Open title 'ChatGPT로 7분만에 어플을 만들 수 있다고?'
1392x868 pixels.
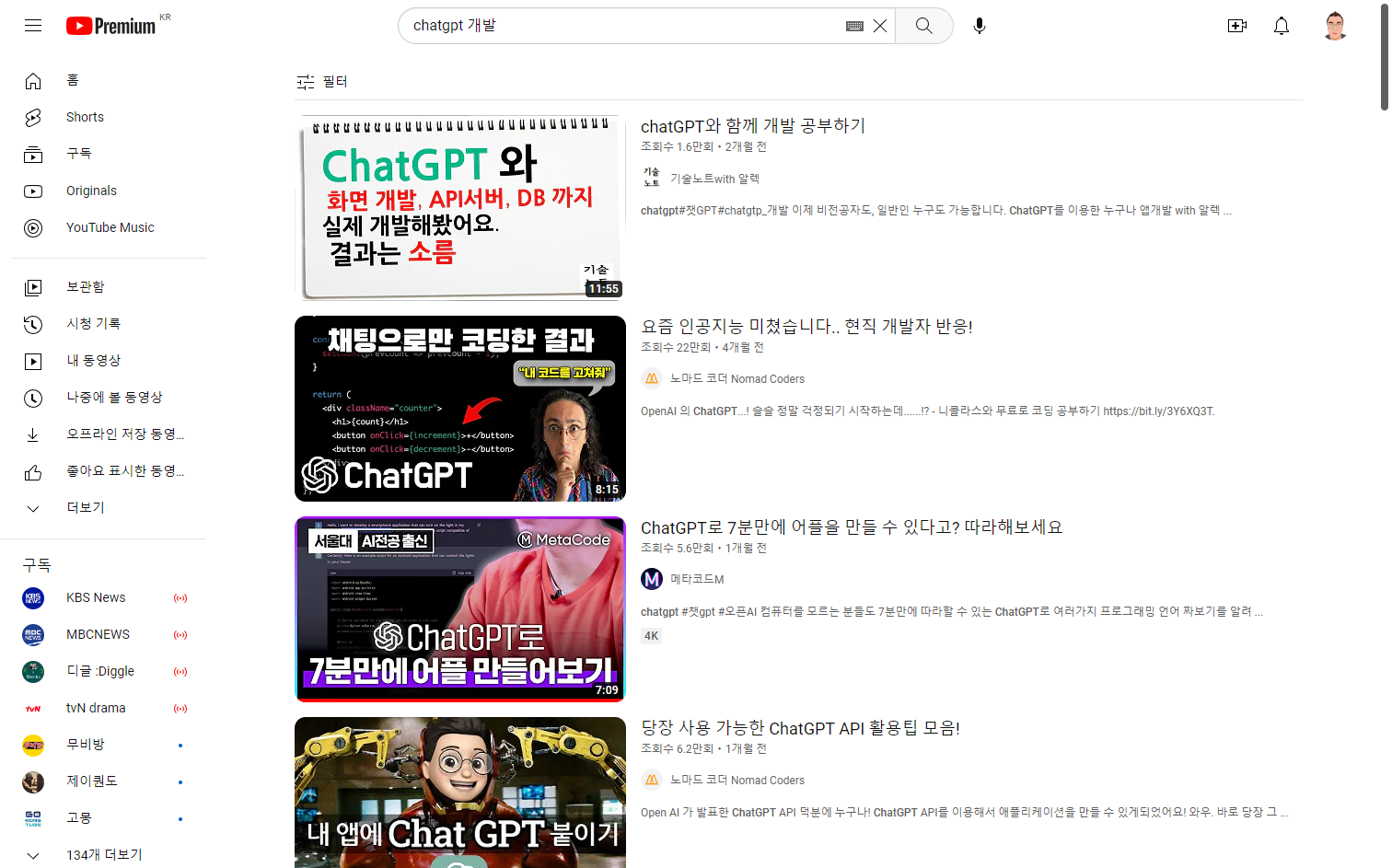point(852,527)
